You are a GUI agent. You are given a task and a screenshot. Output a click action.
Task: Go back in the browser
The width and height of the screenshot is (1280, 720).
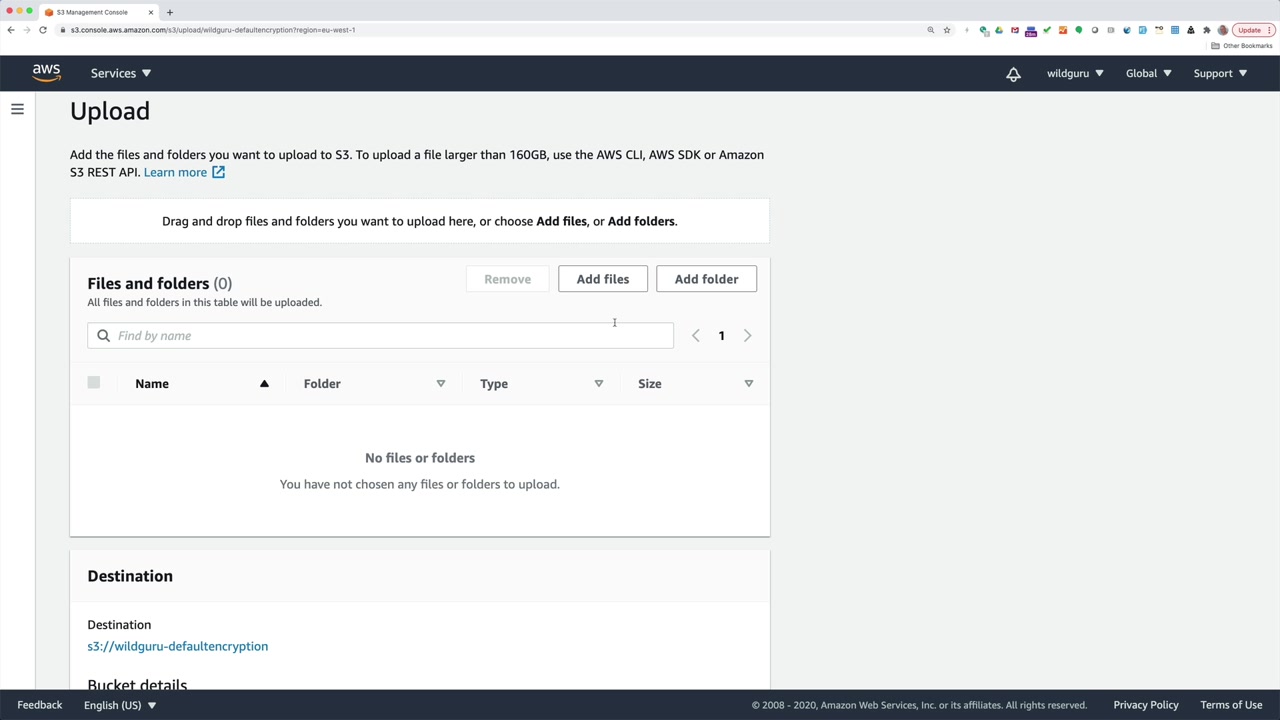11,30
